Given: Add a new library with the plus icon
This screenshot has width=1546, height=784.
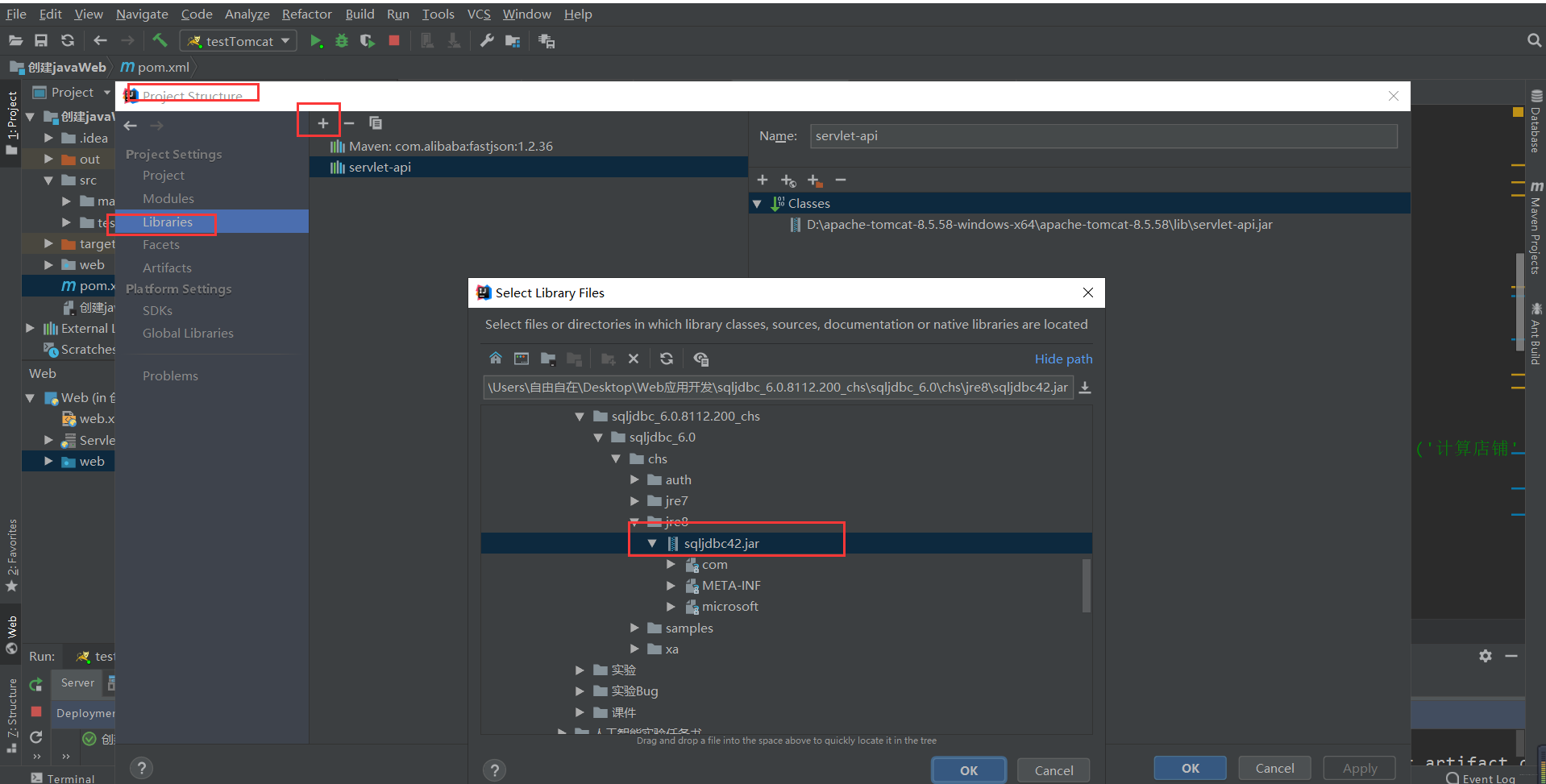Looking at the screenshot, I should (322, 123).
